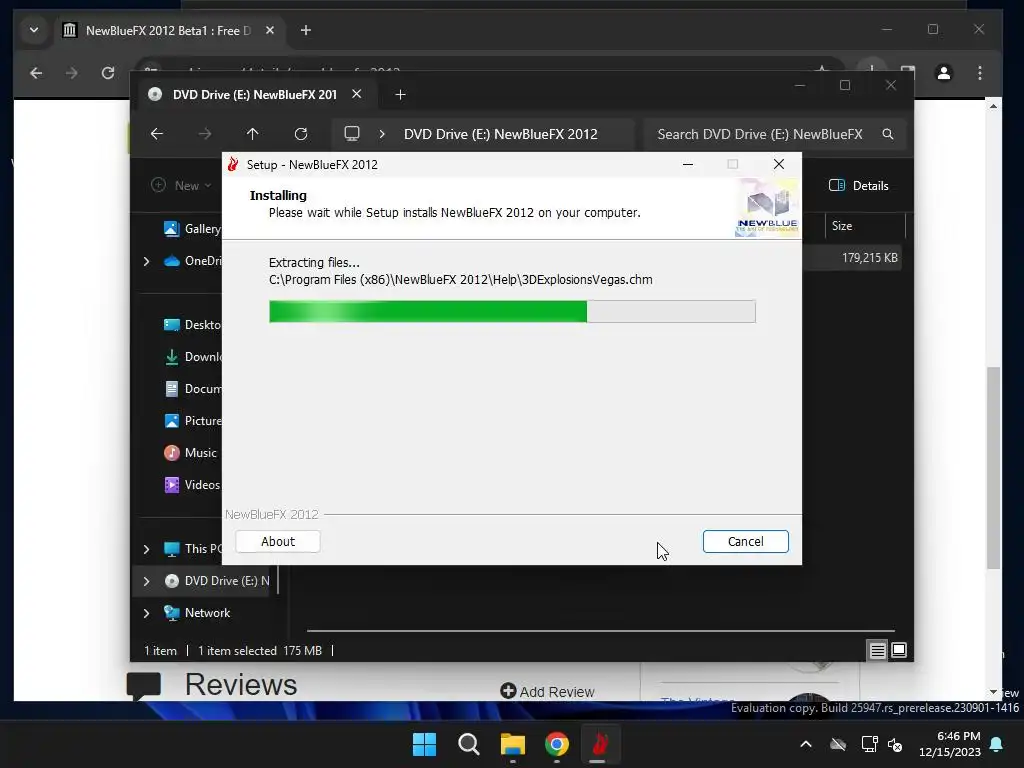The width and height of the screenshot is (1024, 768).
Task: Select the DVD Drive (E:) Explorer tab
Action: [x=255, y=95]
